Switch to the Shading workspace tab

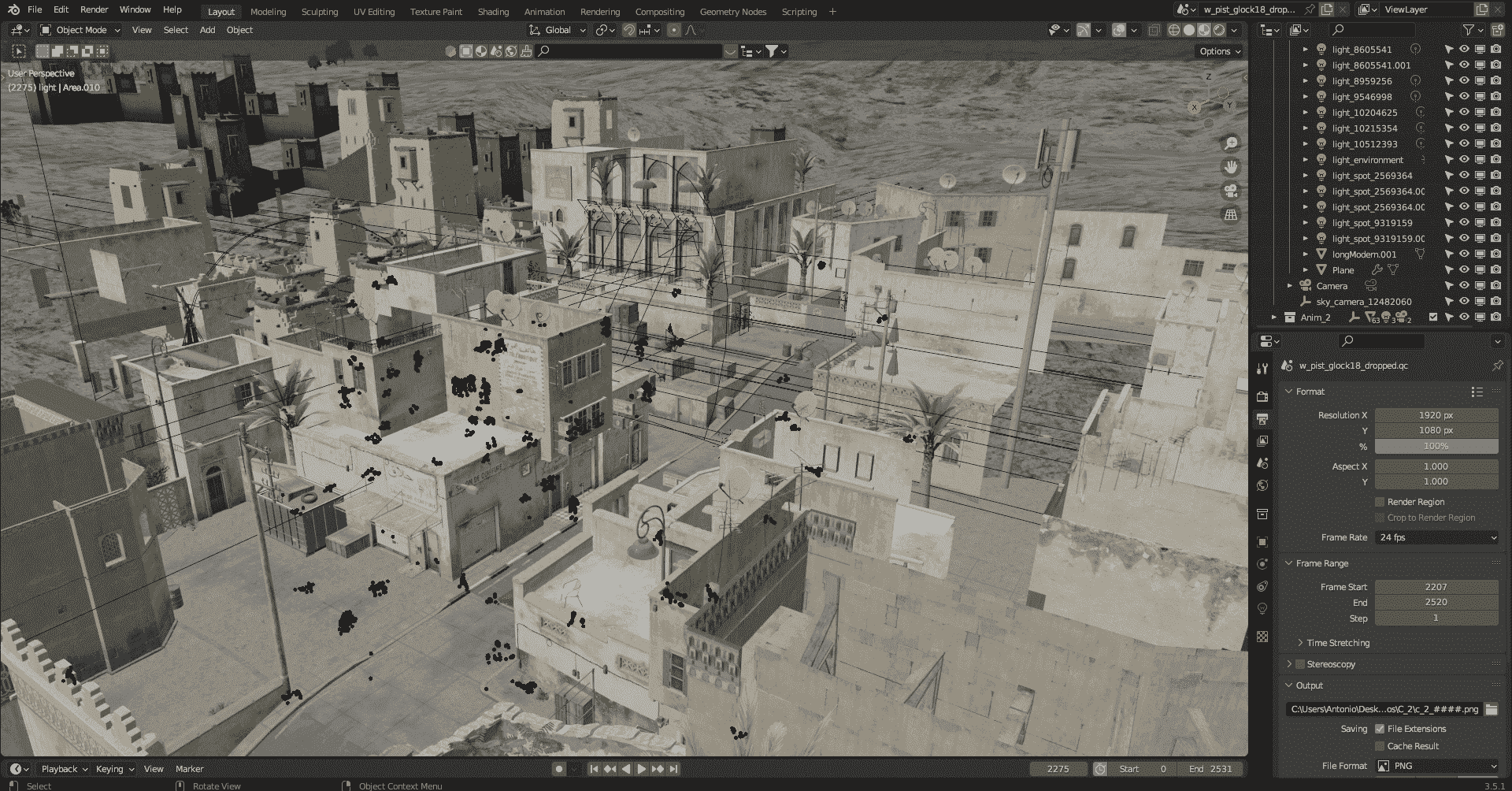(x=493, y=12)
